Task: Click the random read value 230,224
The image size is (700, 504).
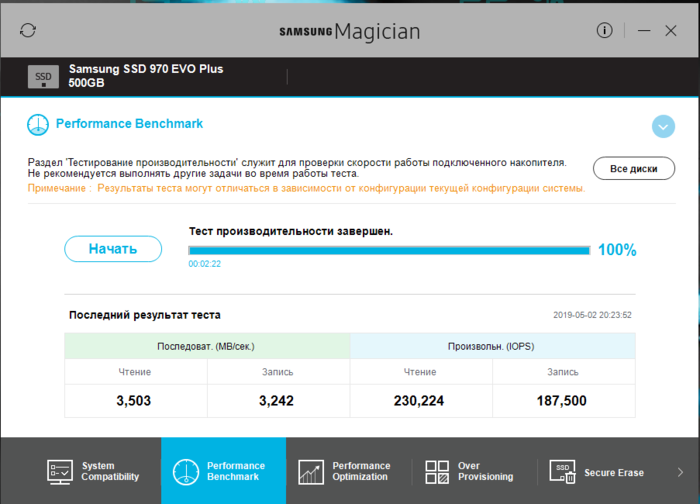Action: pos(419,400)
